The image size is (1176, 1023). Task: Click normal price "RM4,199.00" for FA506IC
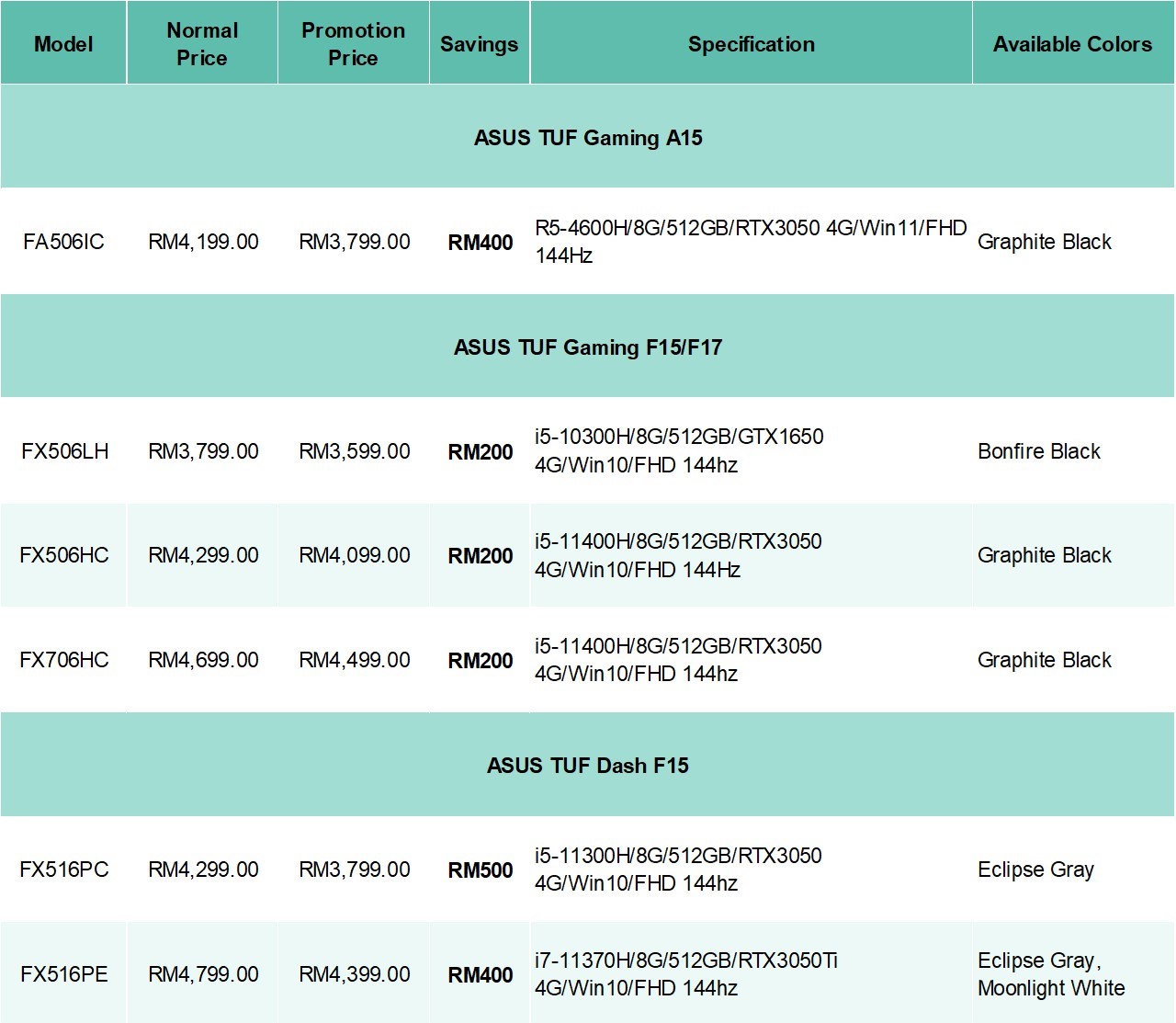pyautogui.click(x=203, y=242)
